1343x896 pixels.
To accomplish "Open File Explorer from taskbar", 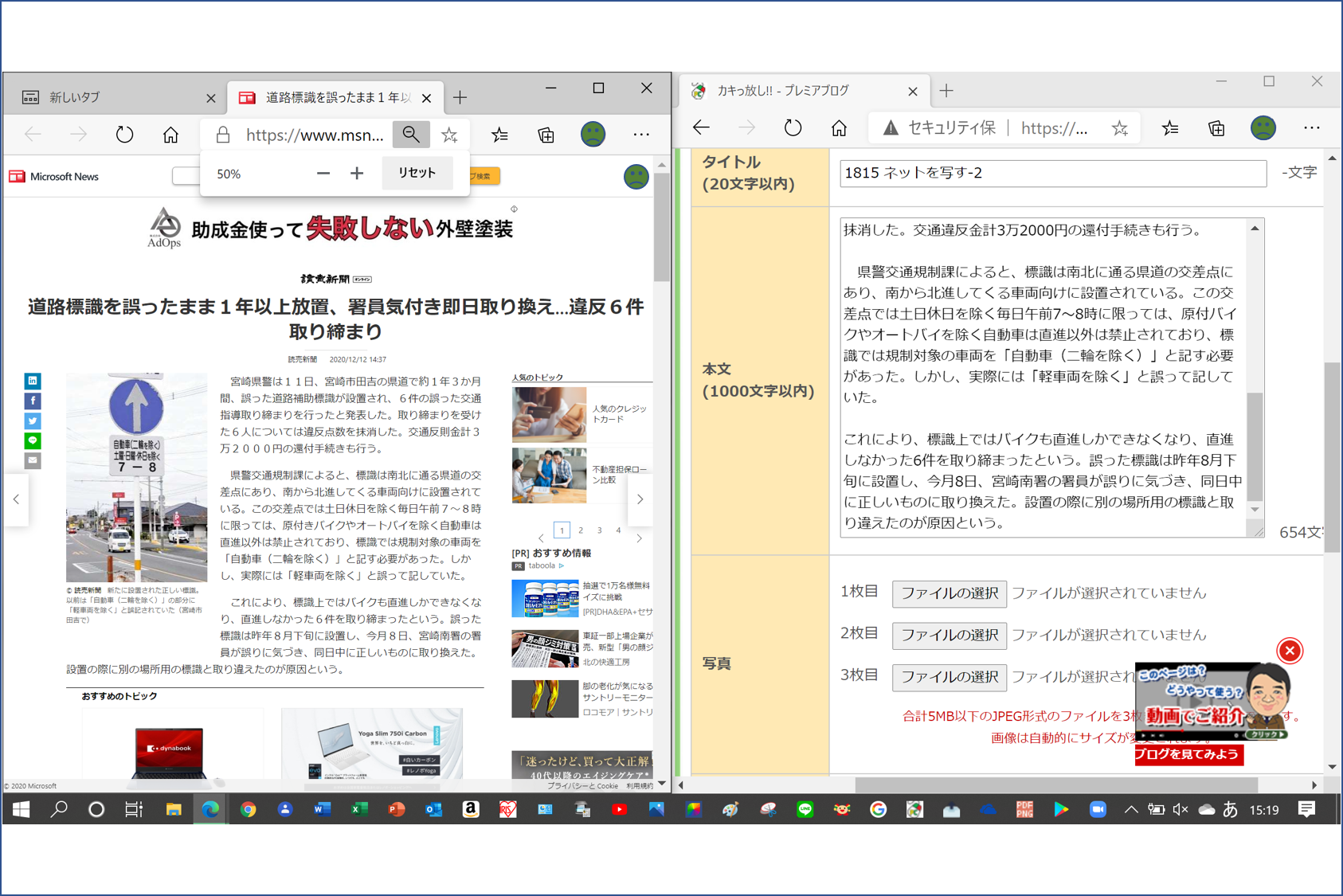I will (x=173, y=810).
